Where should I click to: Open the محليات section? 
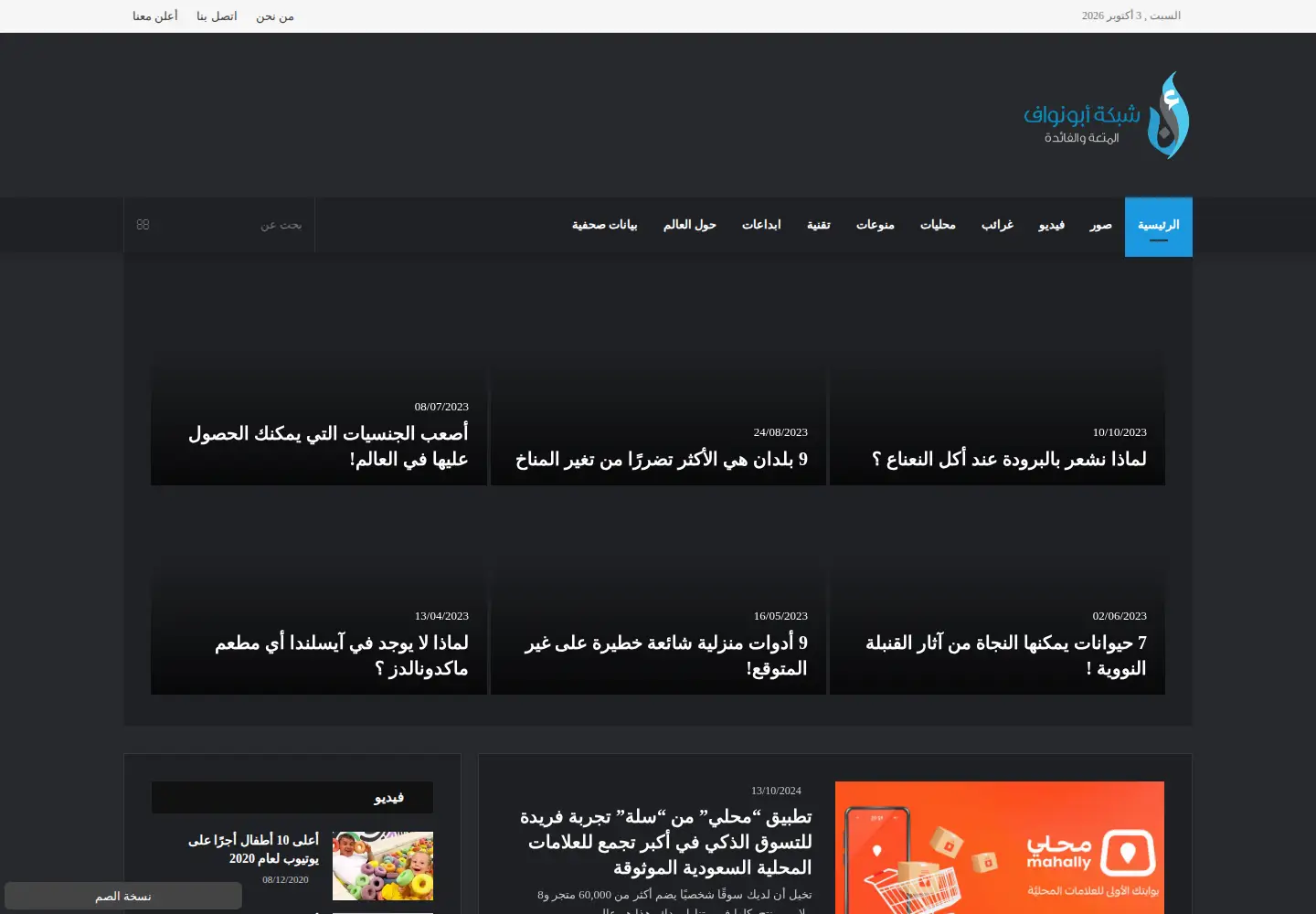(938, 225)
